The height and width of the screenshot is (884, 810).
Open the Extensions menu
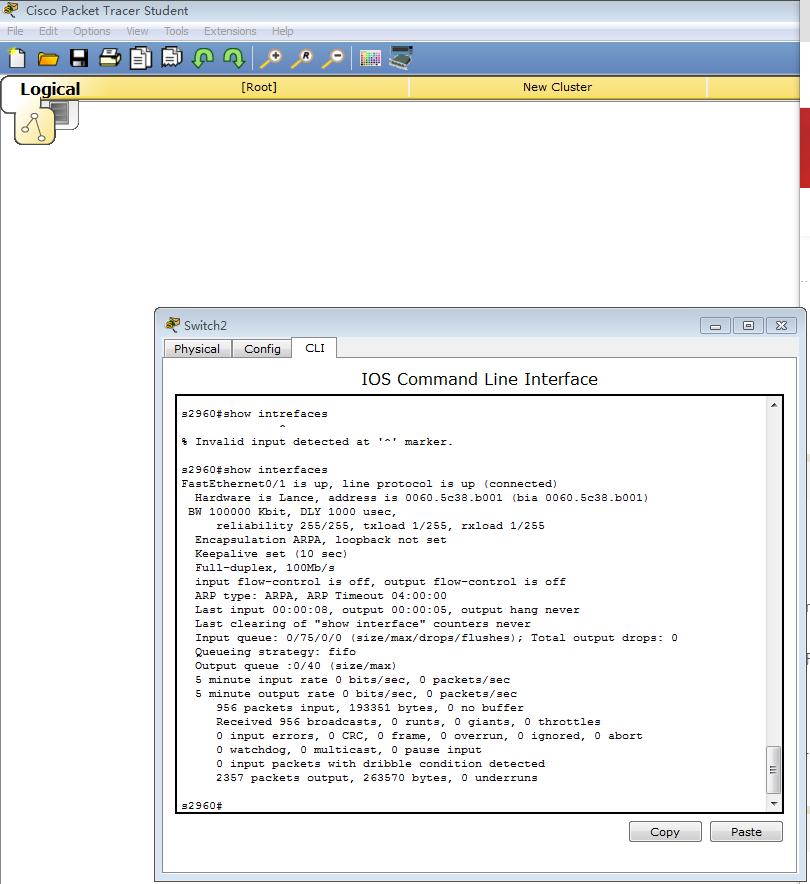230,31
